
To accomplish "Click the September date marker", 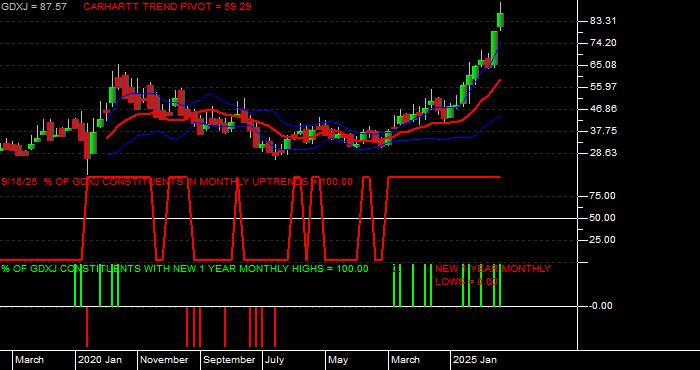I will (229, 360).
